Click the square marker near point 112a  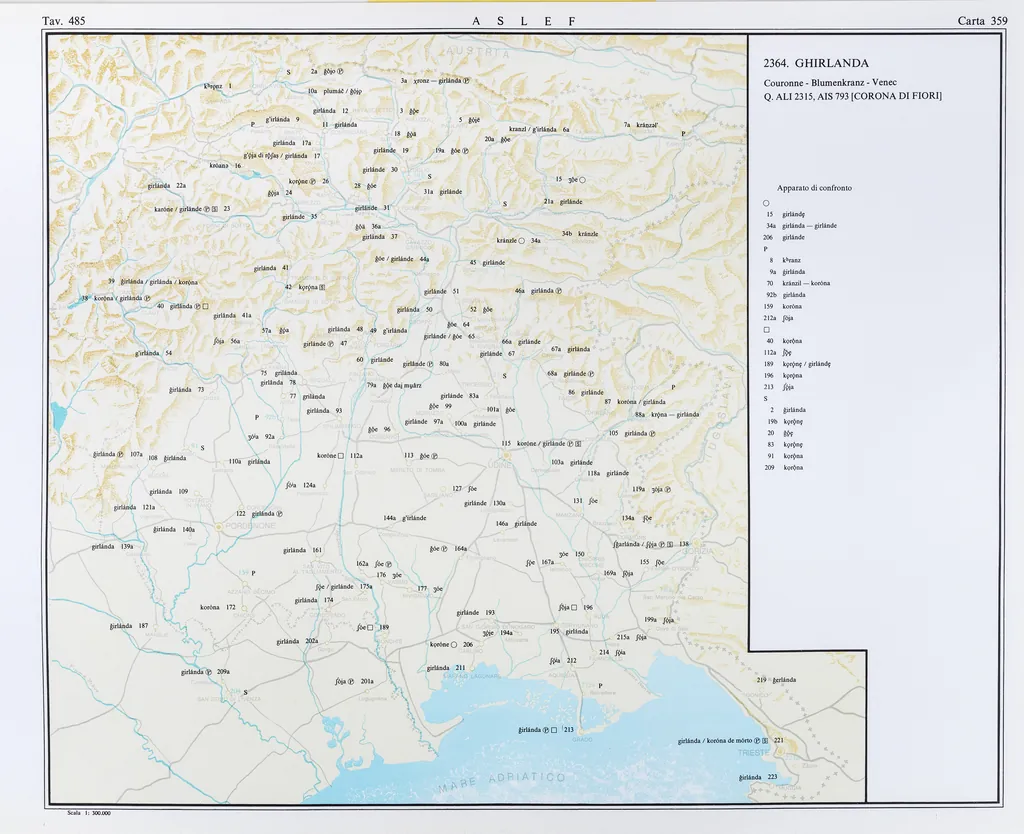coord(341,456)
